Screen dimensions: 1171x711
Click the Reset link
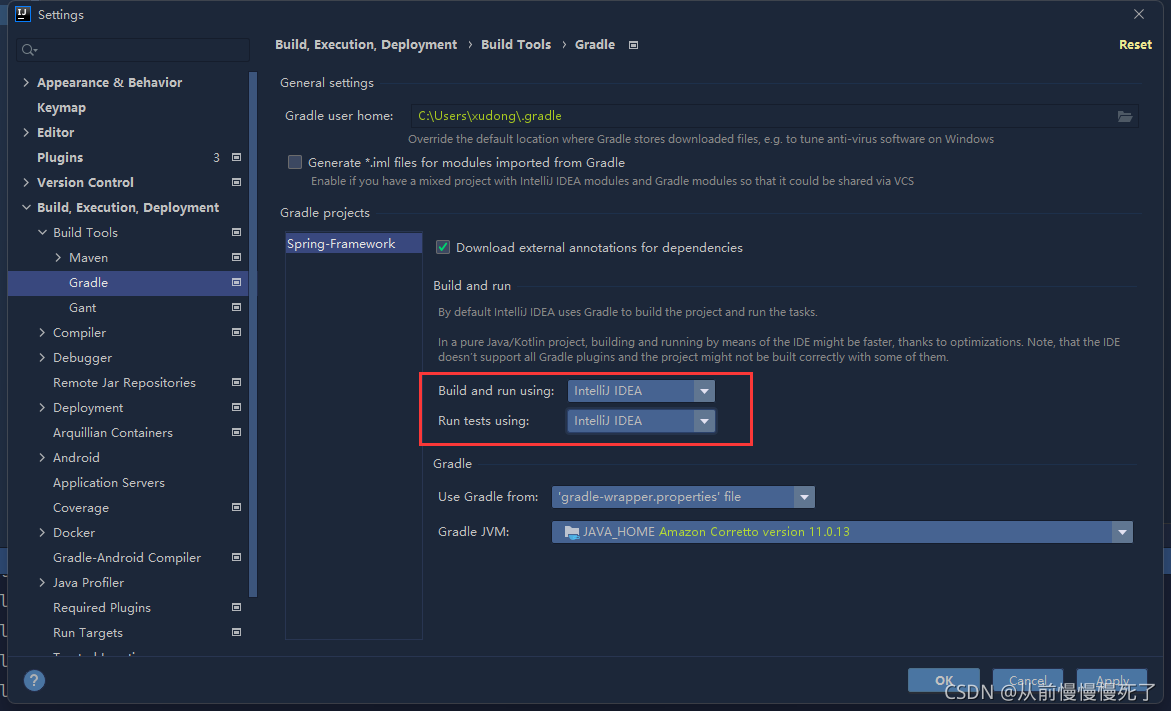click(1135, 45)
